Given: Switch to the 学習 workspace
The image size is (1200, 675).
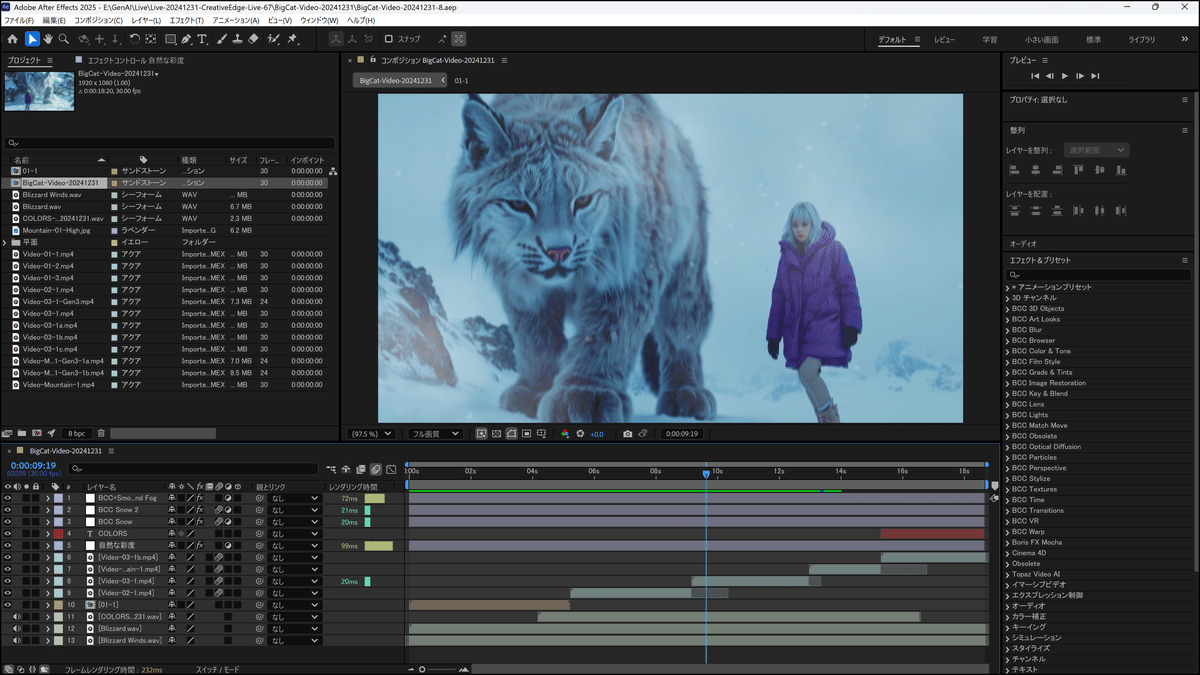Looking at the screenshot, I should 989,40.
